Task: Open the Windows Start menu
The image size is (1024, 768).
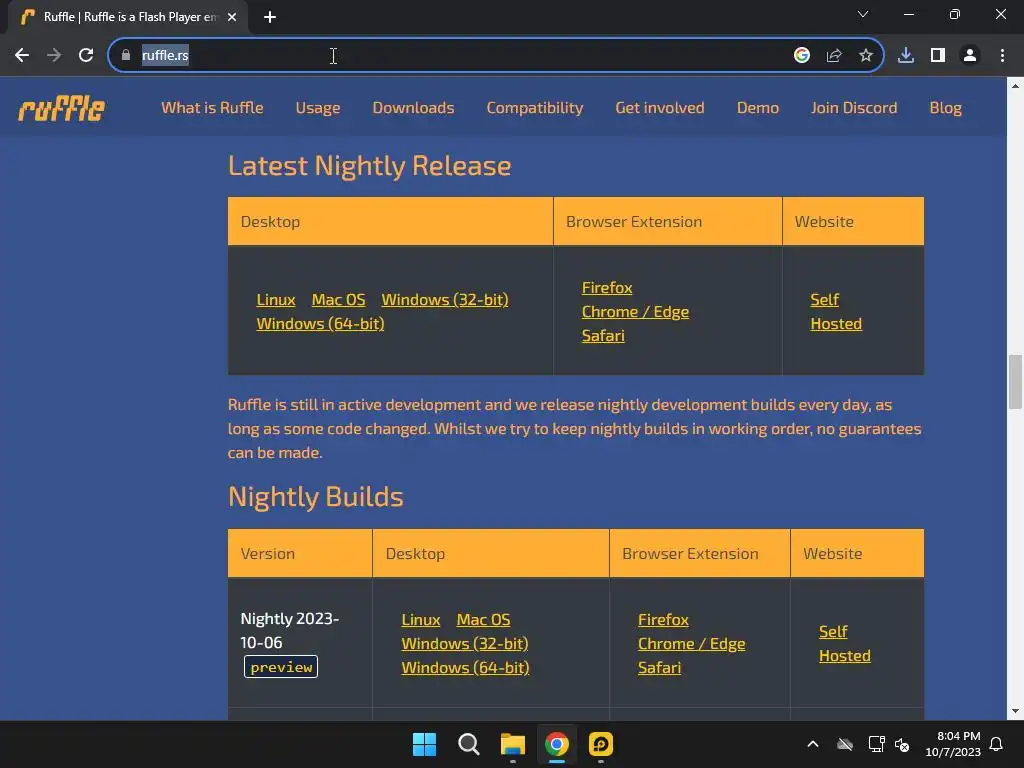Action: click(x=424, y=744)
